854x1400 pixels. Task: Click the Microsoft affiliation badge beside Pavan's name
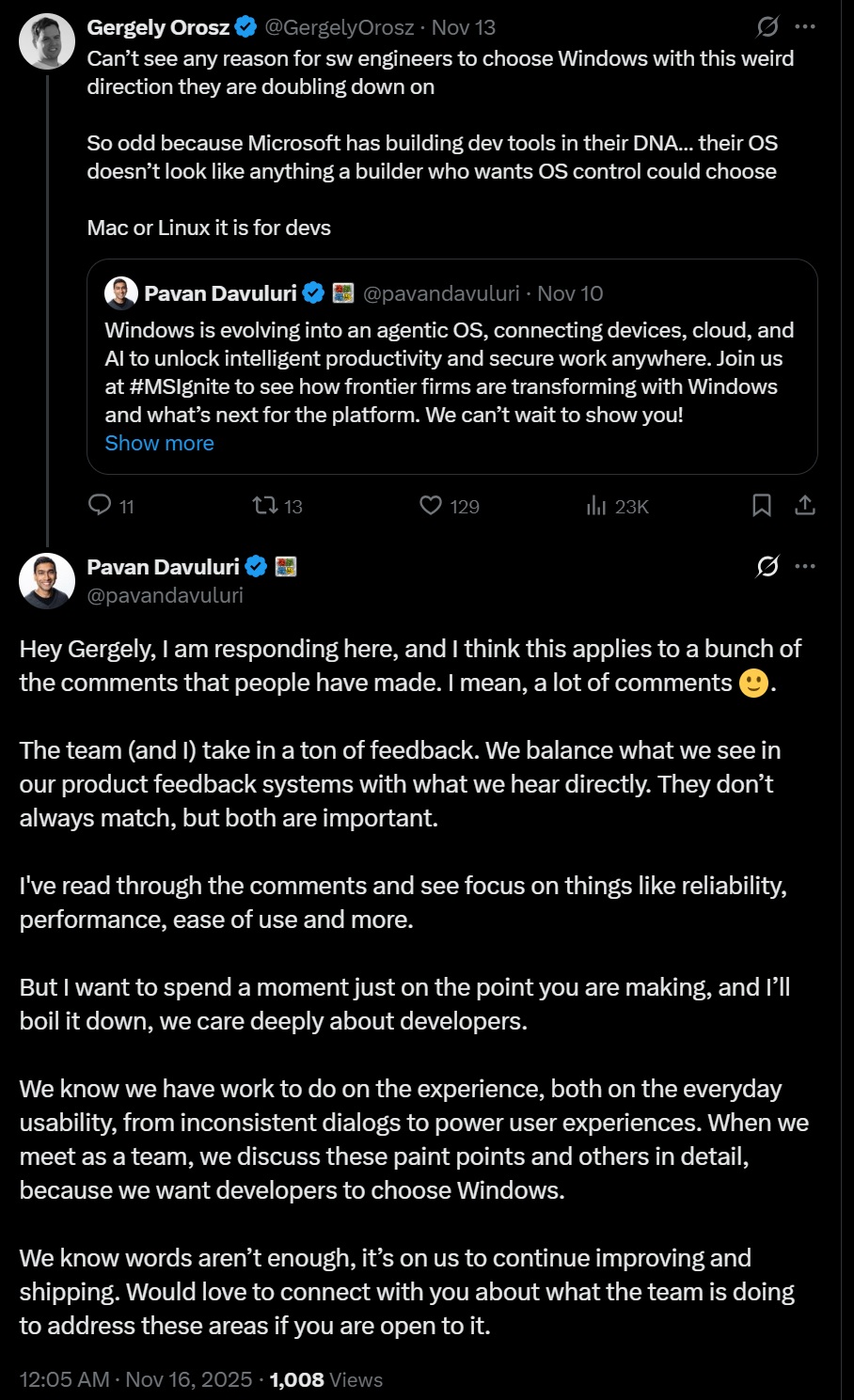coord(286,567)
